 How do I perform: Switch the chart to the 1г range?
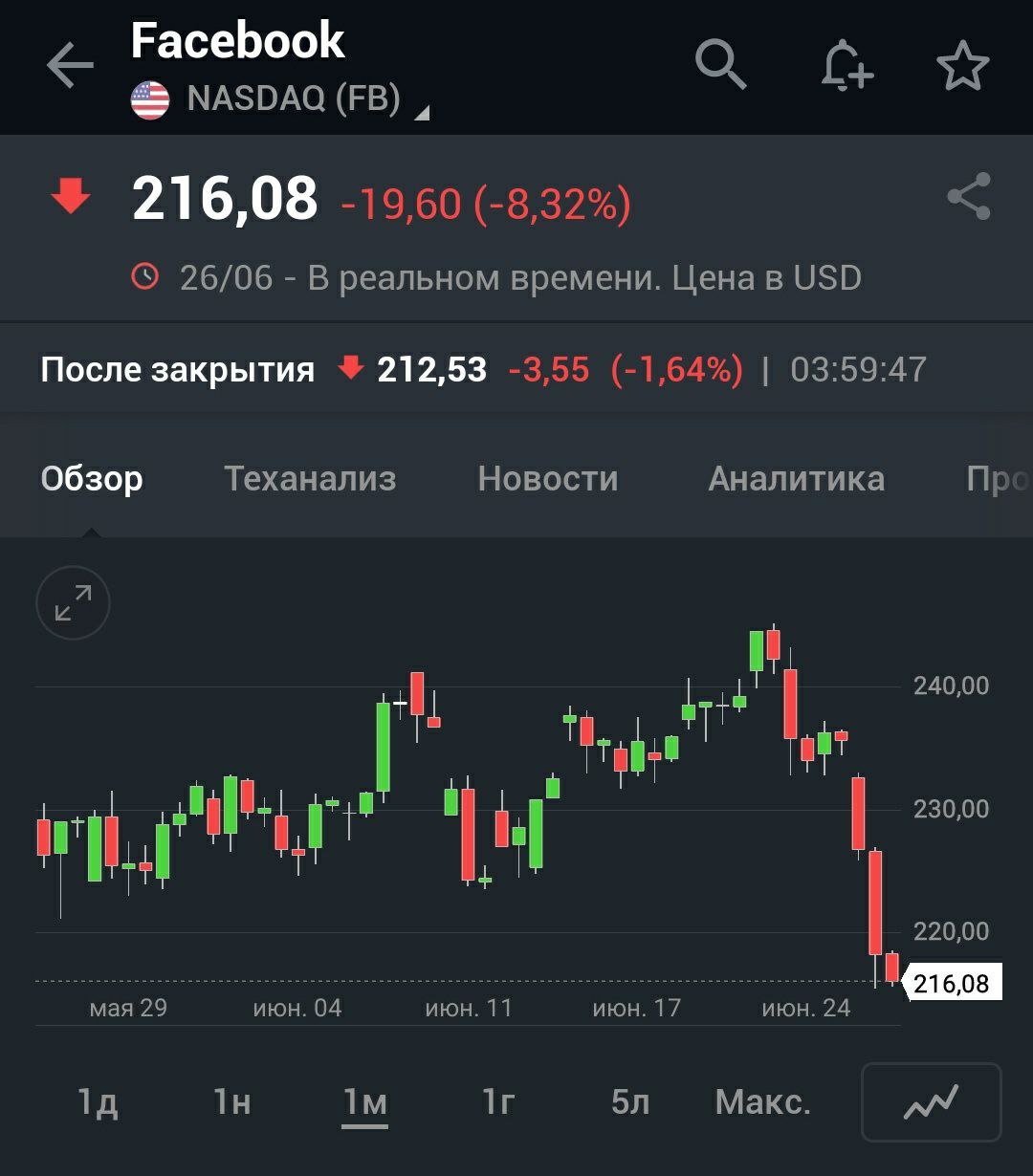click(498, 1102)
